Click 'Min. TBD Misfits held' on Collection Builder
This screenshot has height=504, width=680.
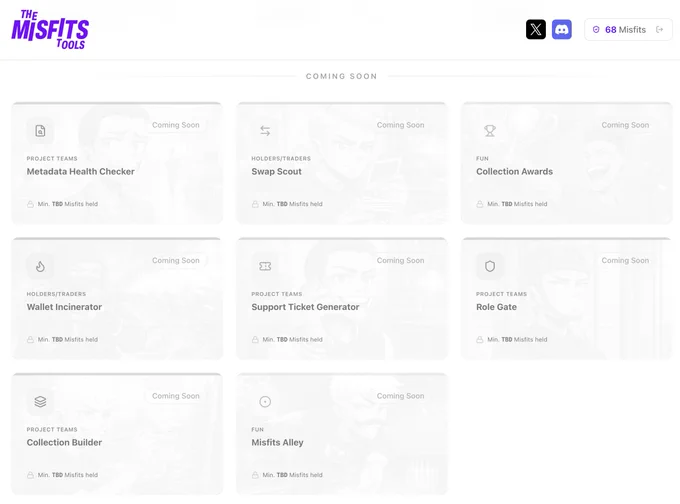(68, 475)
